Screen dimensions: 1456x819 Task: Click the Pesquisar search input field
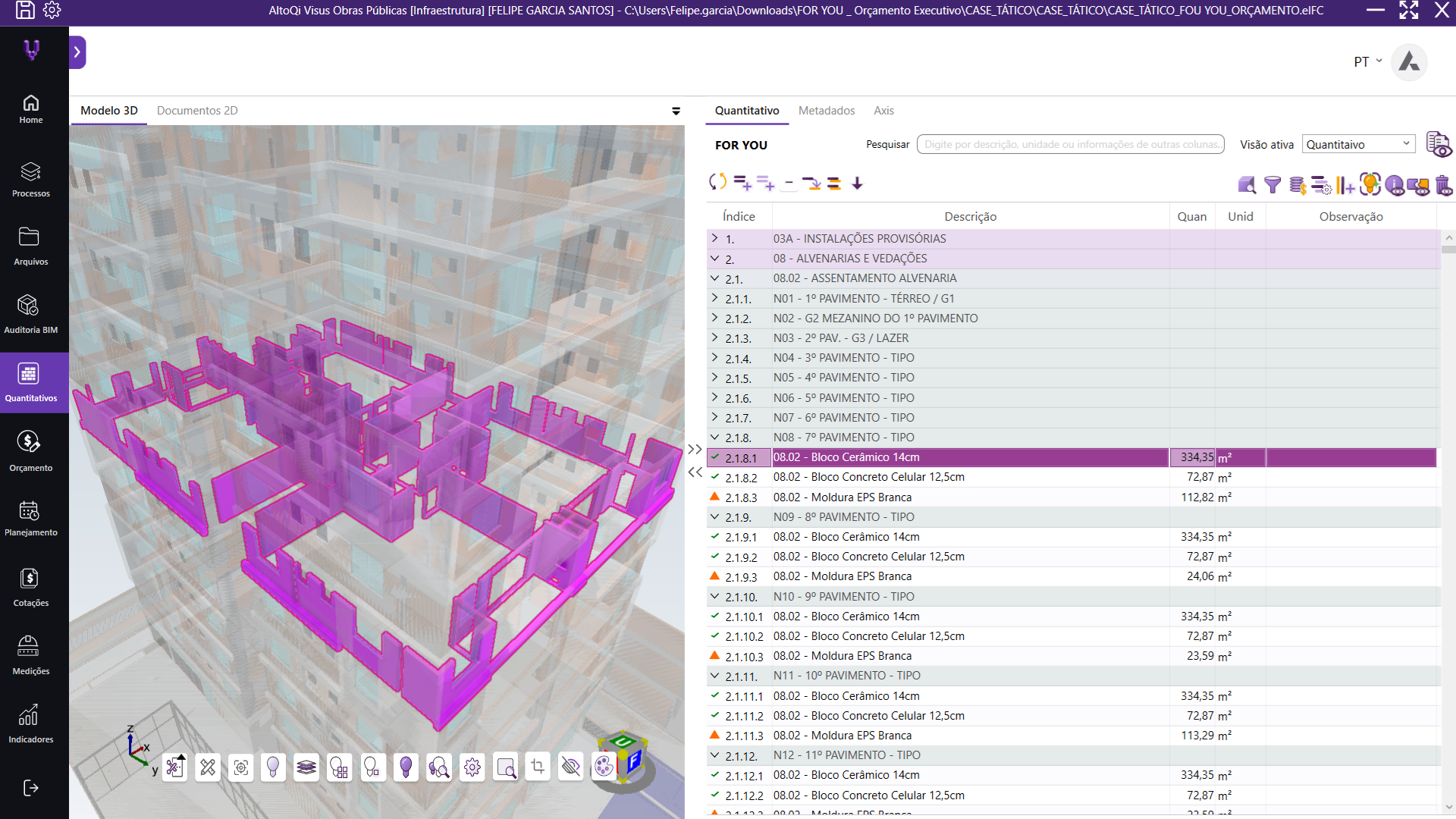1070,144
